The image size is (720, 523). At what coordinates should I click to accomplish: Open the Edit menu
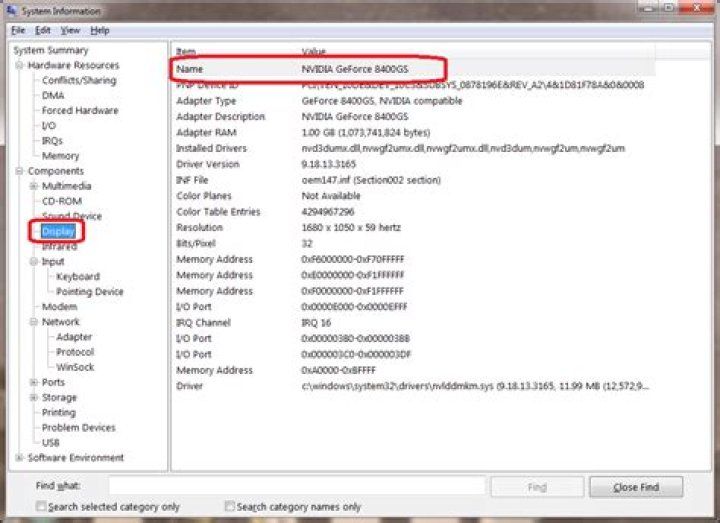(43, 31)
